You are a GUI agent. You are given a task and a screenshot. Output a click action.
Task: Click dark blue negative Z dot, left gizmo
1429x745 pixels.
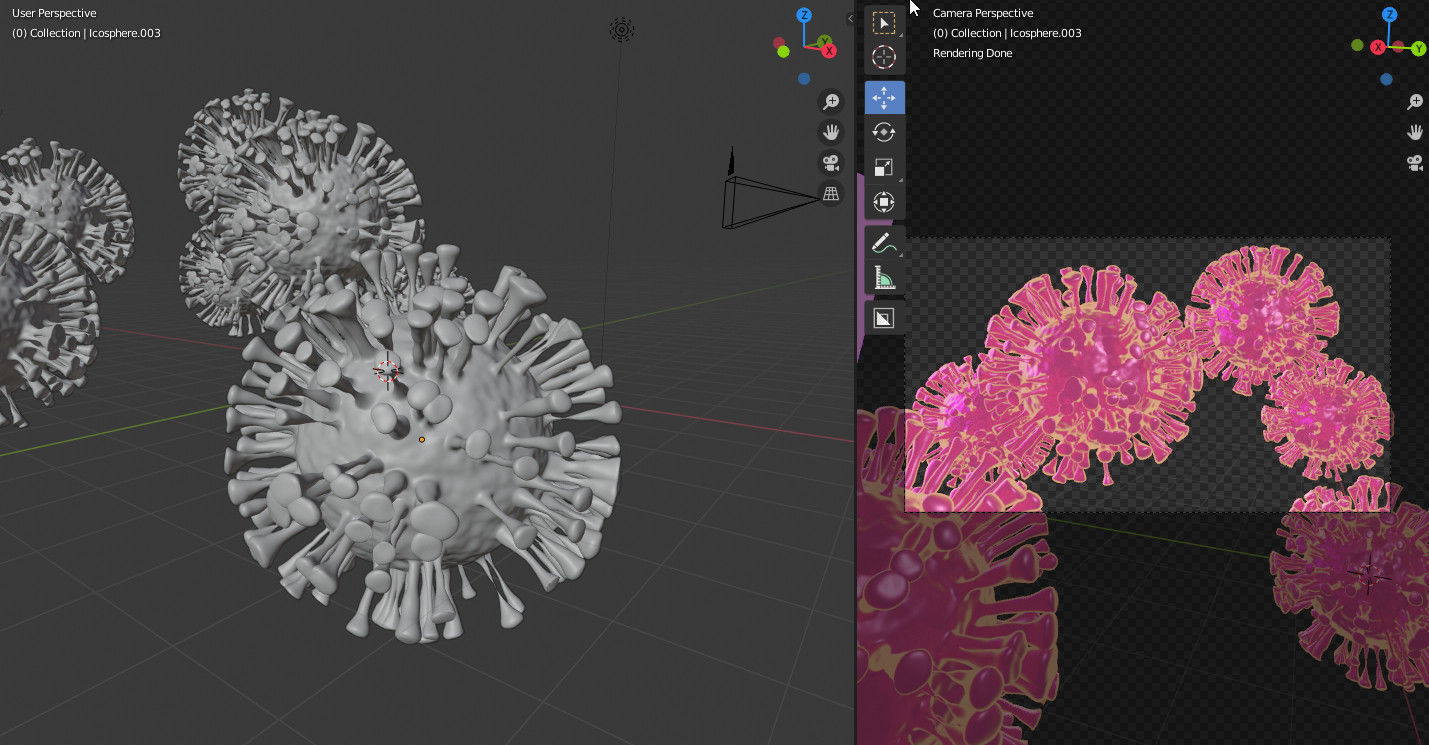point(804,78)
